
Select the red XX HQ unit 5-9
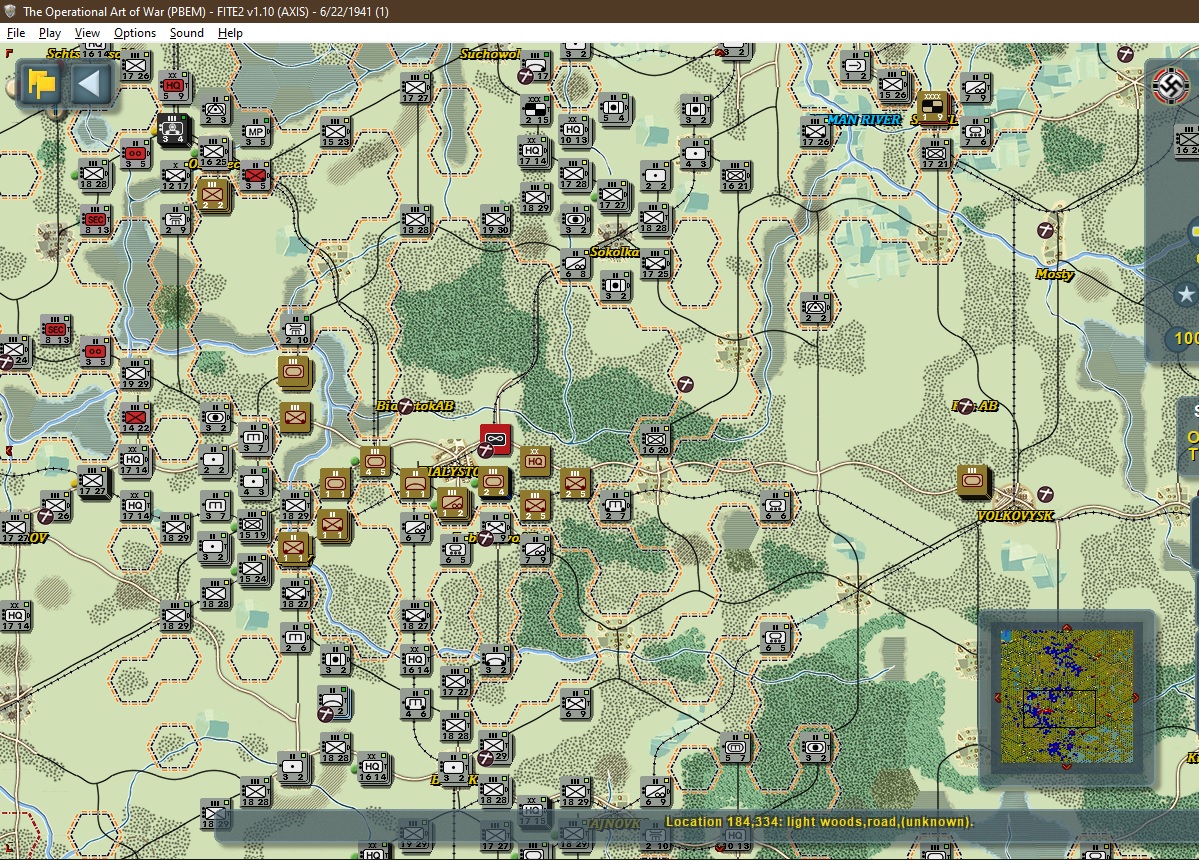(174, 87)
